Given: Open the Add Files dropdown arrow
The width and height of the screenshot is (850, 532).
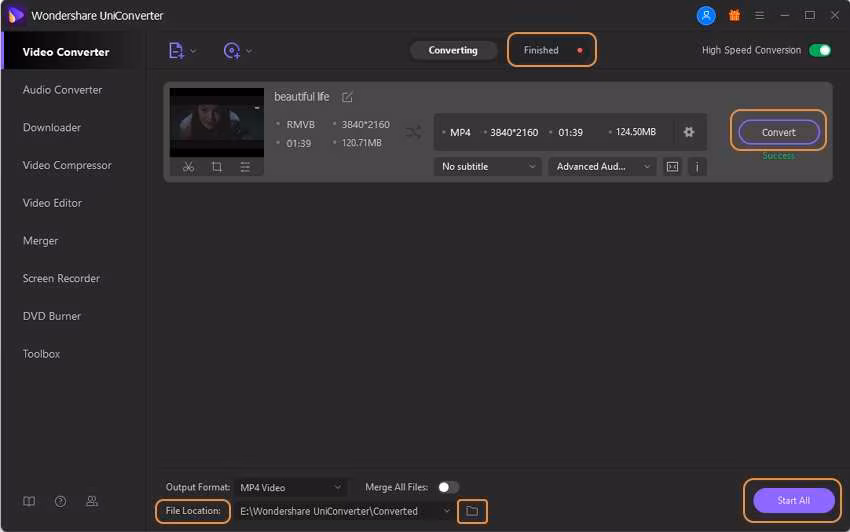Looking at the screenshot, I should (194, 52).
